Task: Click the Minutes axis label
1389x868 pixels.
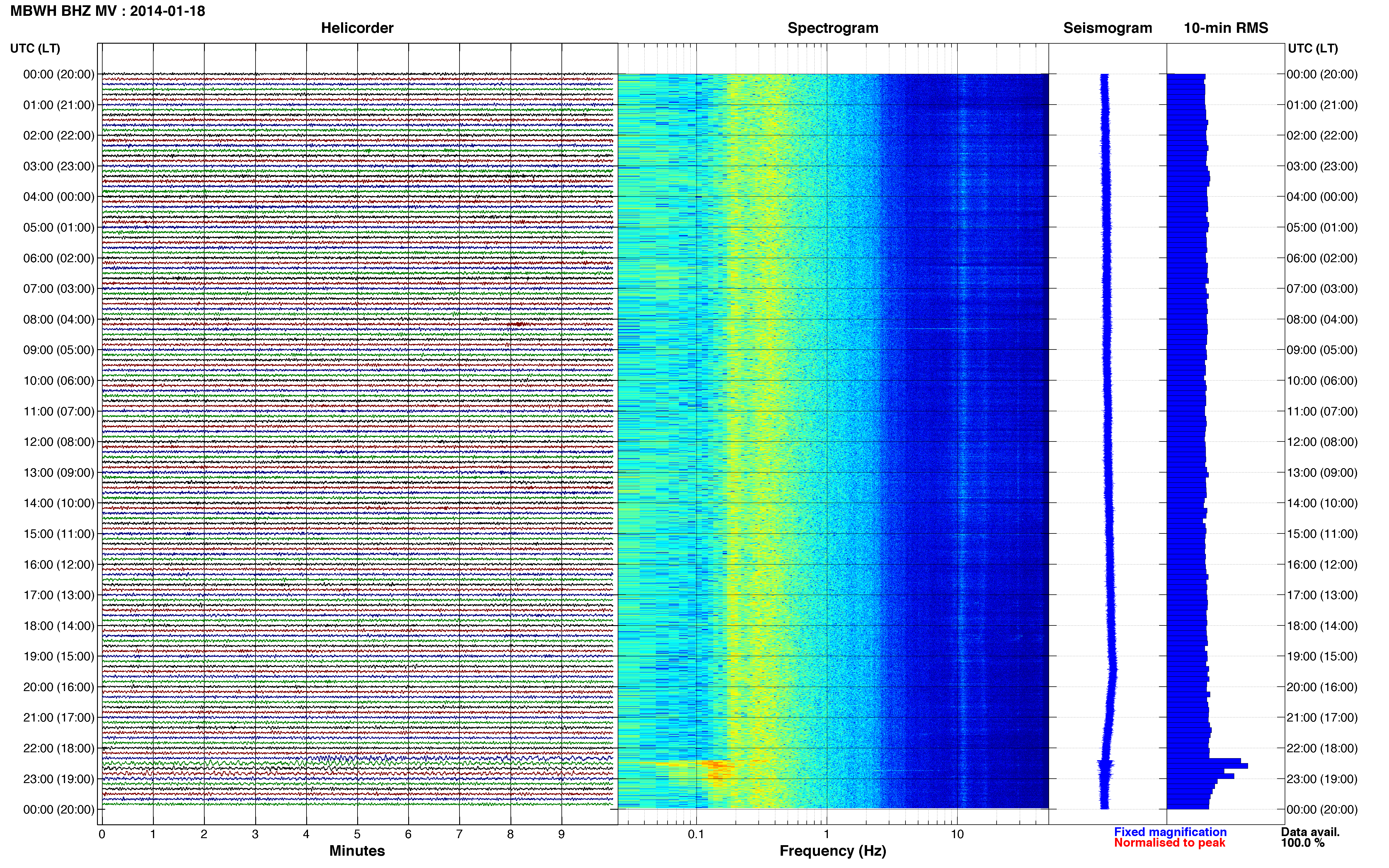Action: pyautogui.click(x=357, y=851)
